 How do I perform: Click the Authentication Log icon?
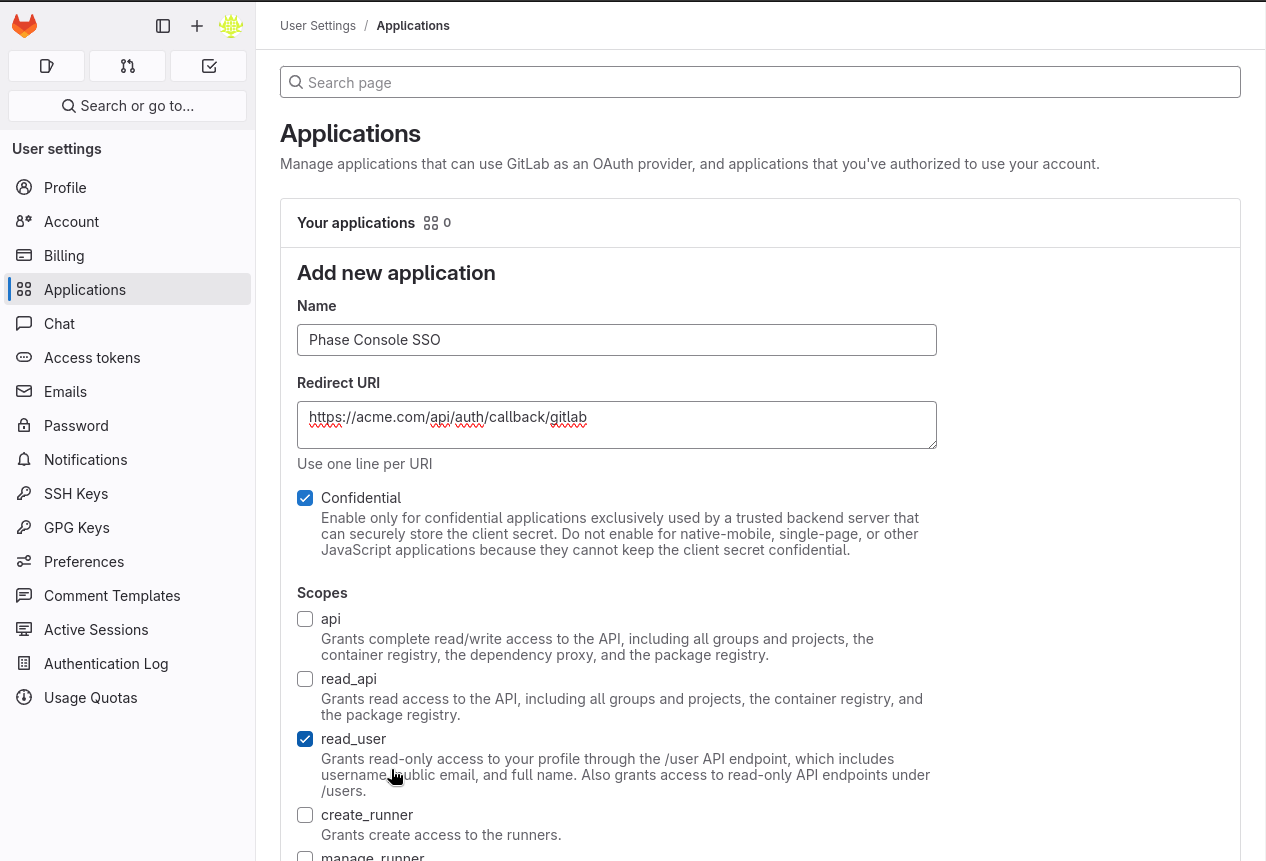click(x=24, y=663)
